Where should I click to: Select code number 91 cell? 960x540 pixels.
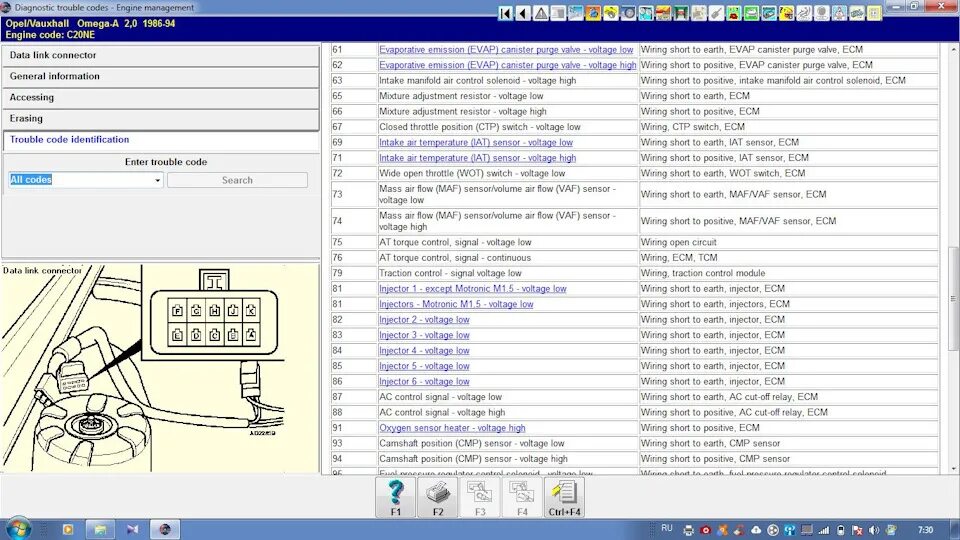353,428
